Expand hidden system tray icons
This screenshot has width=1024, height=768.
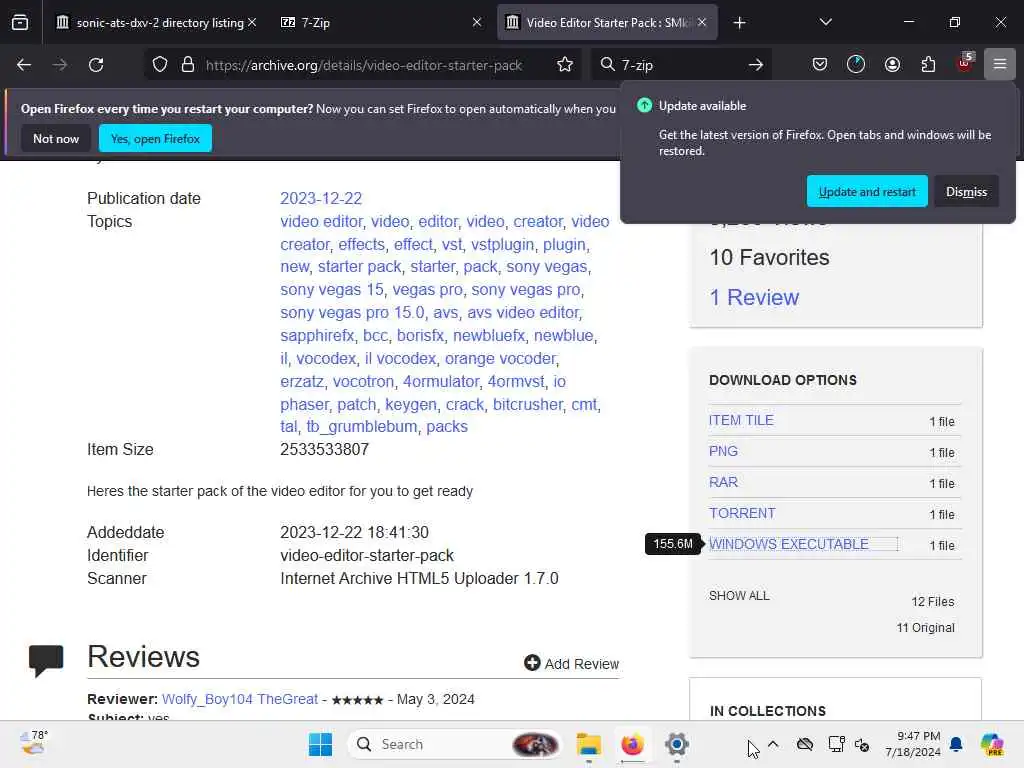(x=773, y=744)
